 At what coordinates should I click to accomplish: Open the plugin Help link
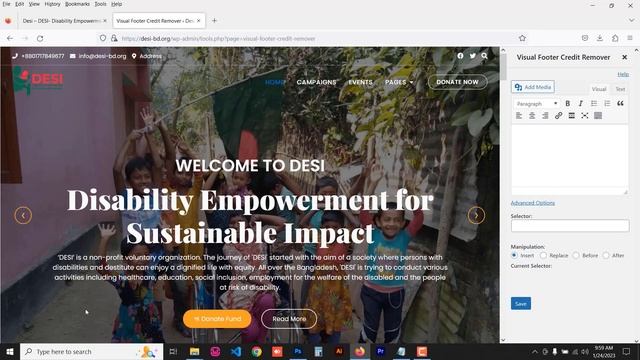click(x=623, y=74)
